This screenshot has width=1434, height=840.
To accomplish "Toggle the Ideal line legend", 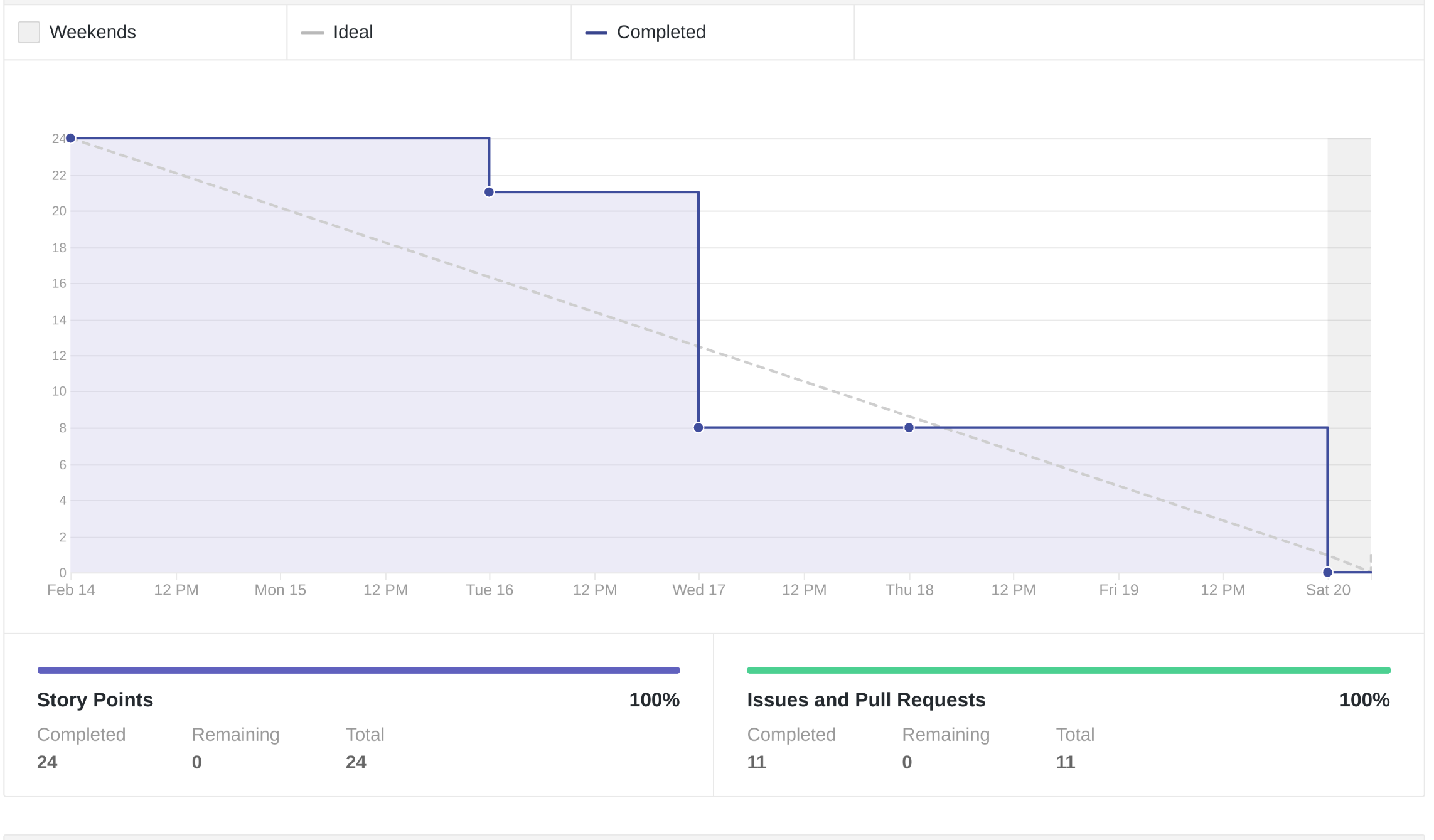I will [337, 32].
